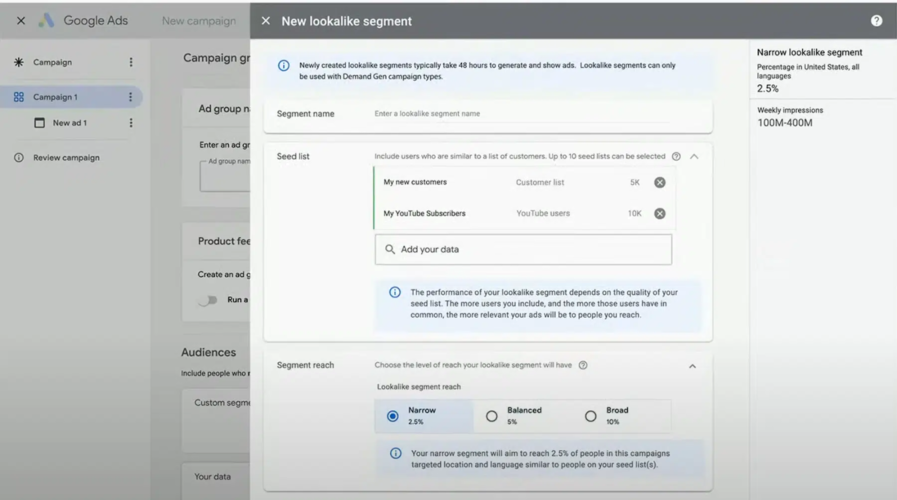Screen dimensions: 897x500
Task: Click the Seed list help question icon
Action: (676, 157)
